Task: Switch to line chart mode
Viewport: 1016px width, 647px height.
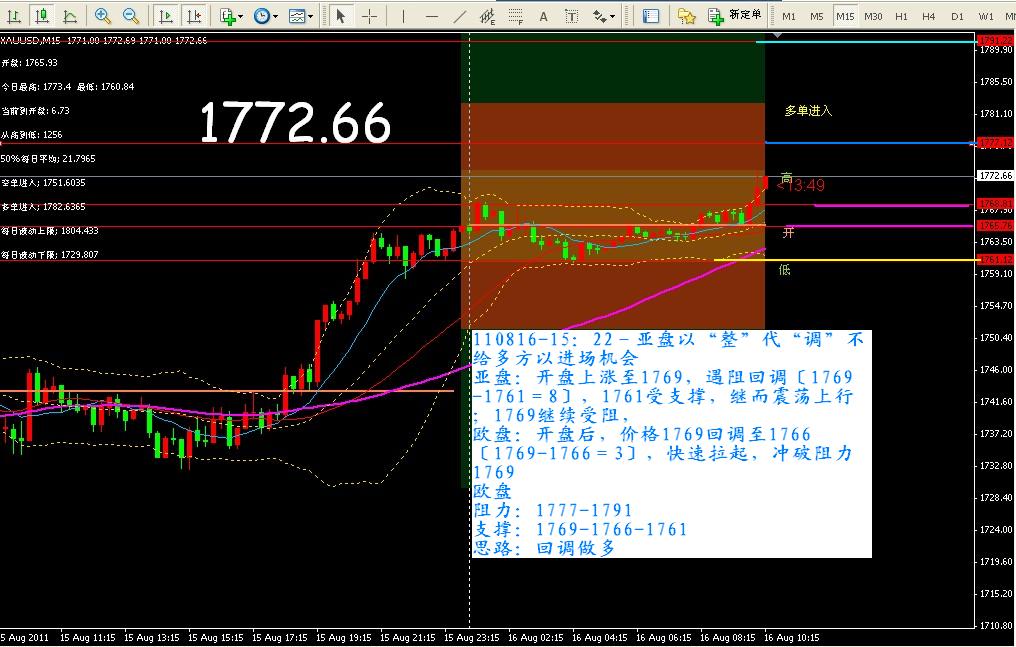Action: pyautogui.click(x=69, y=16)
